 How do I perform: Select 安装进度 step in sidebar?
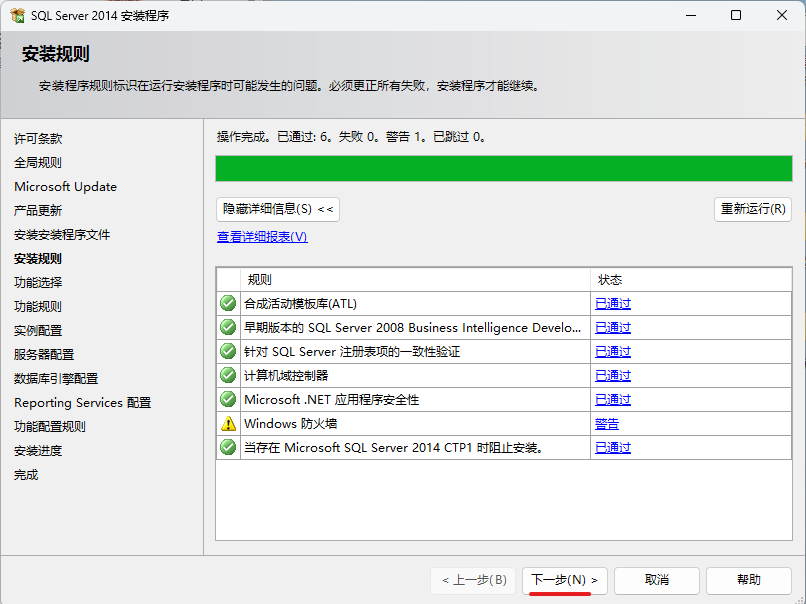click(38, 450)
